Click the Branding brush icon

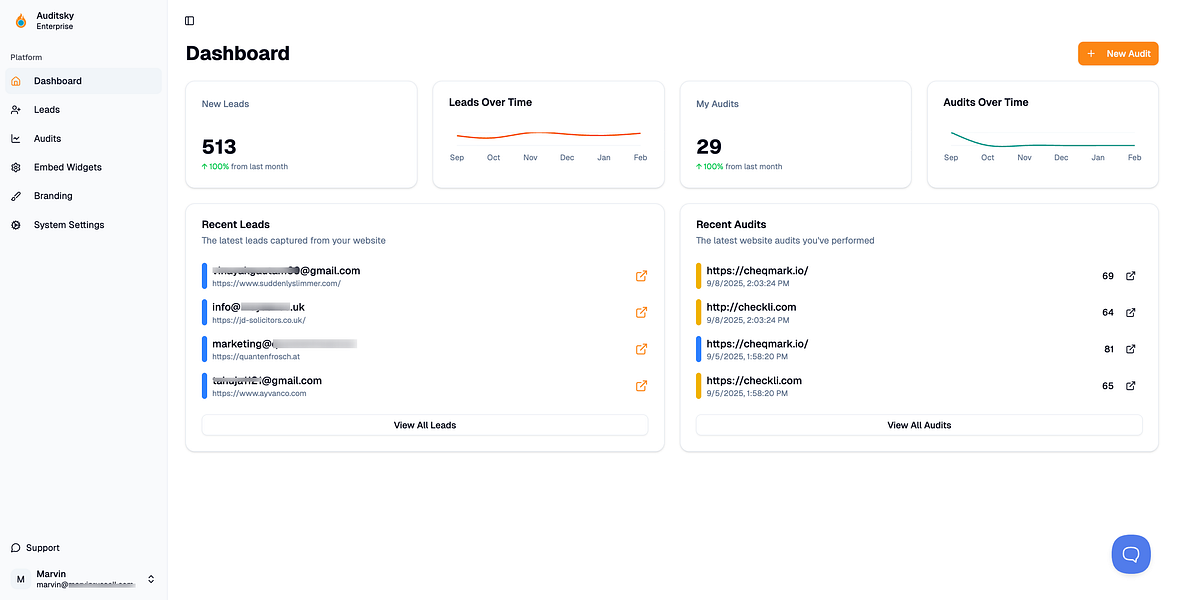16,196
